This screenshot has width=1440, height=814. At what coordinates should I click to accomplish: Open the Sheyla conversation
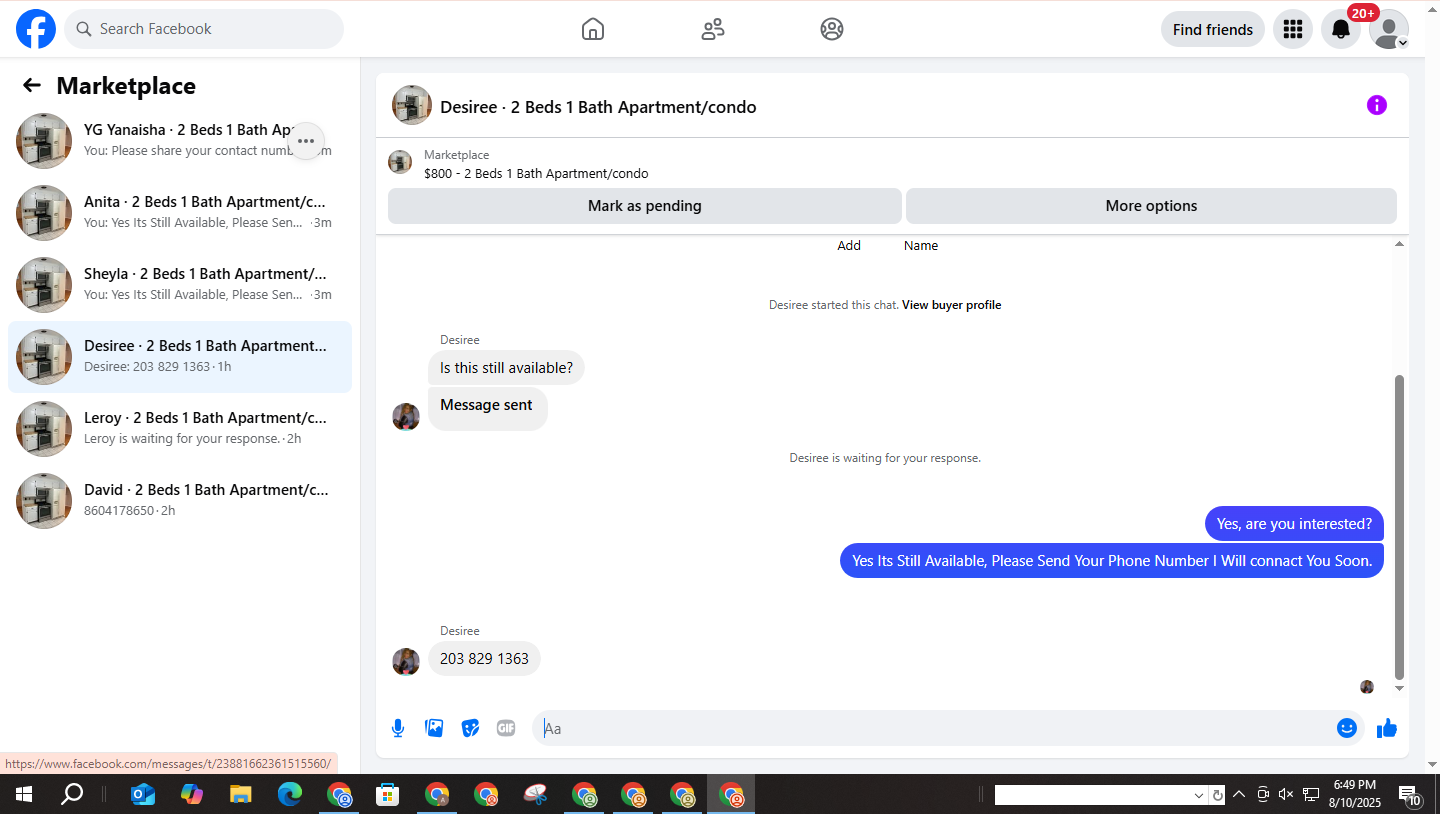pos(180,285)
